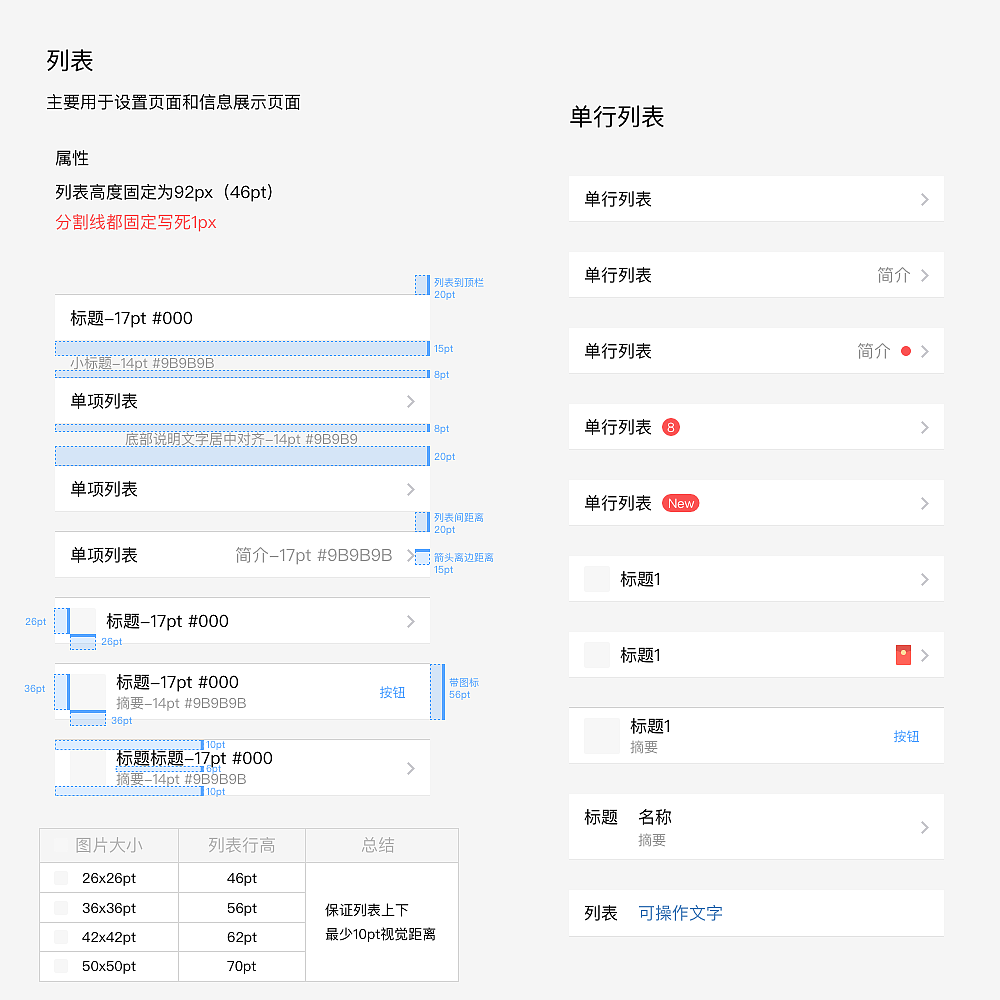Expand the first 单行列表 row via its chevron

[x=925, y=199]
